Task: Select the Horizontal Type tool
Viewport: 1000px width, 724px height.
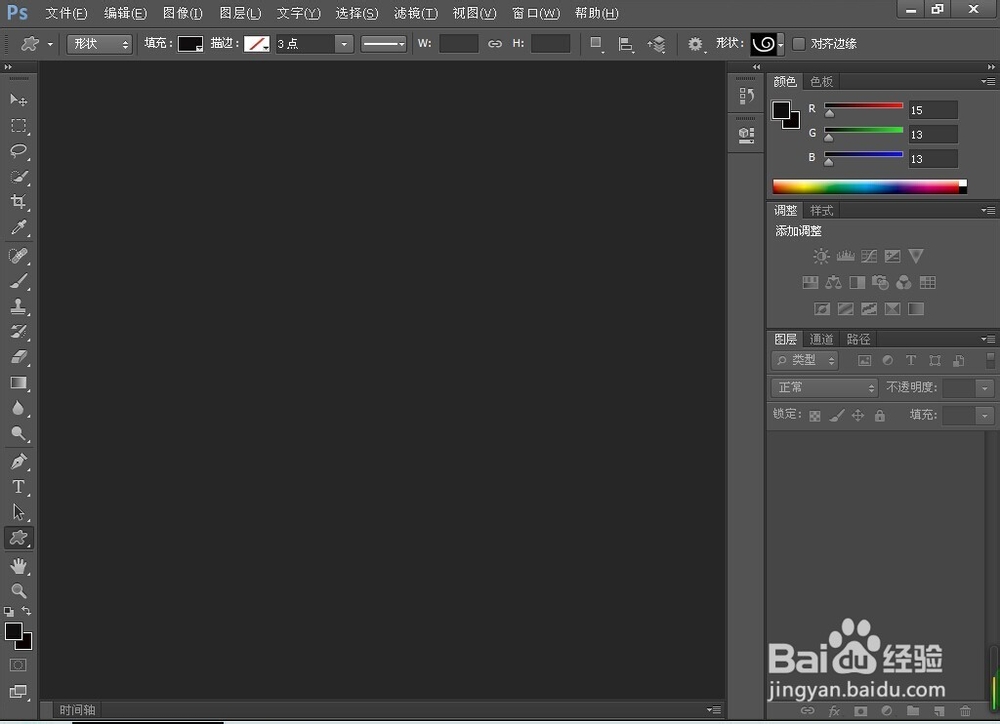Action: 18,487
